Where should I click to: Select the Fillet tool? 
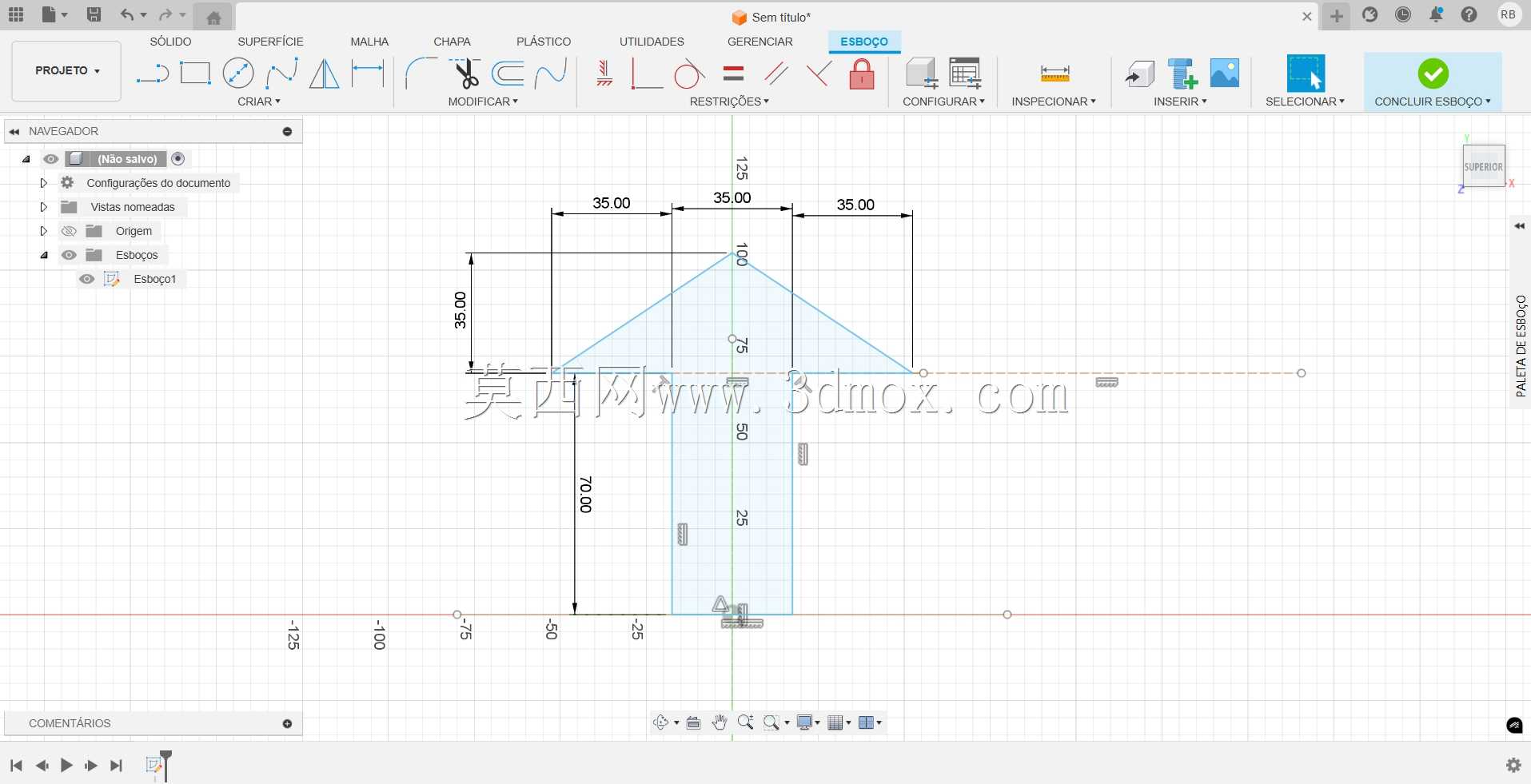(x=421, y=74)
